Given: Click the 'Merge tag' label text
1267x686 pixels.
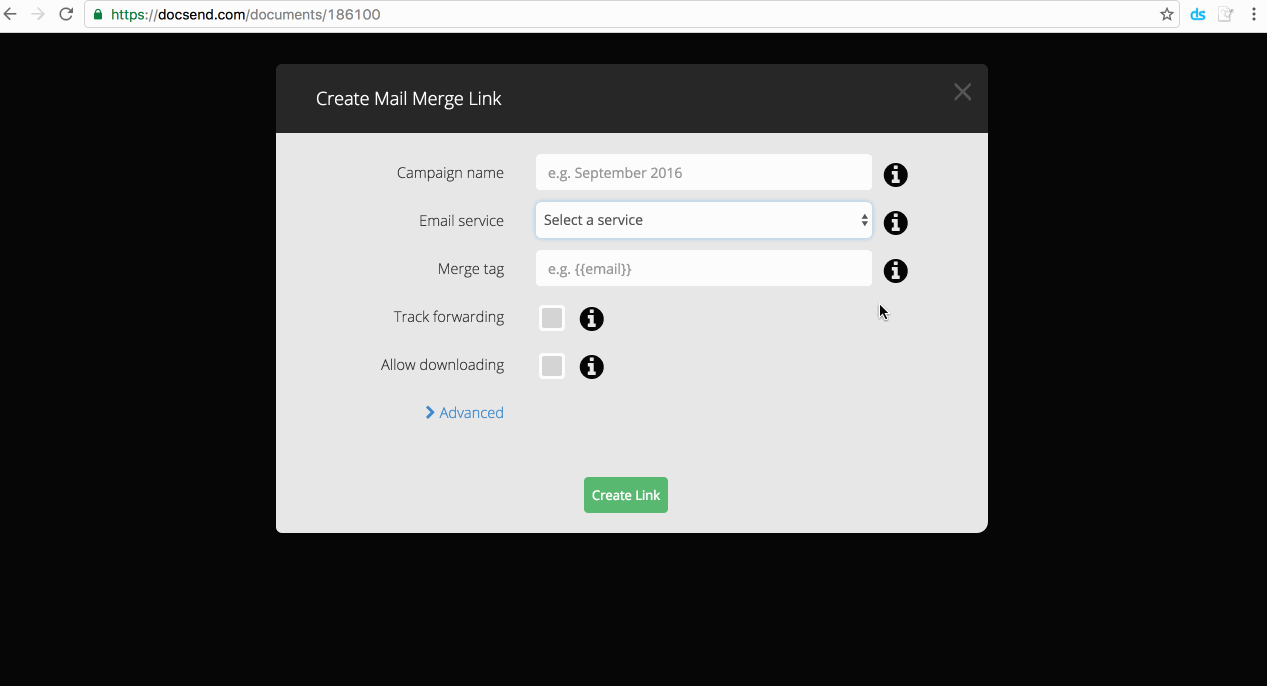Looking at the screenshot, I should point(471,269).
